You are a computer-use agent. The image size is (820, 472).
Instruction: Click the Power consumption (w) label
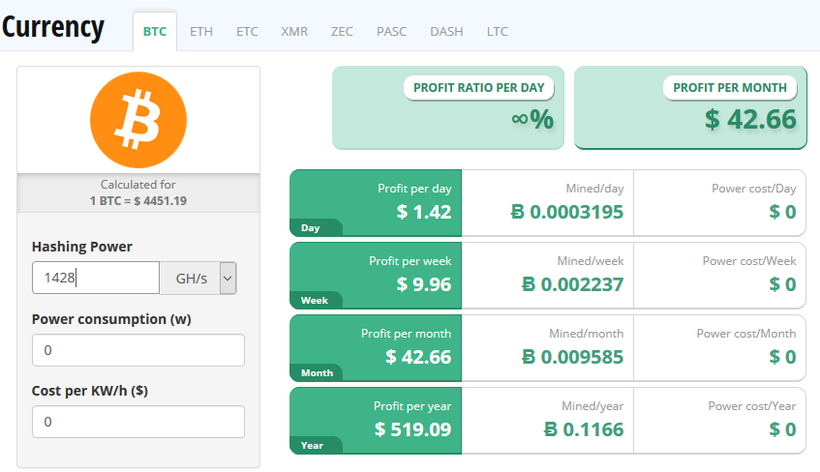pos(111,319)
